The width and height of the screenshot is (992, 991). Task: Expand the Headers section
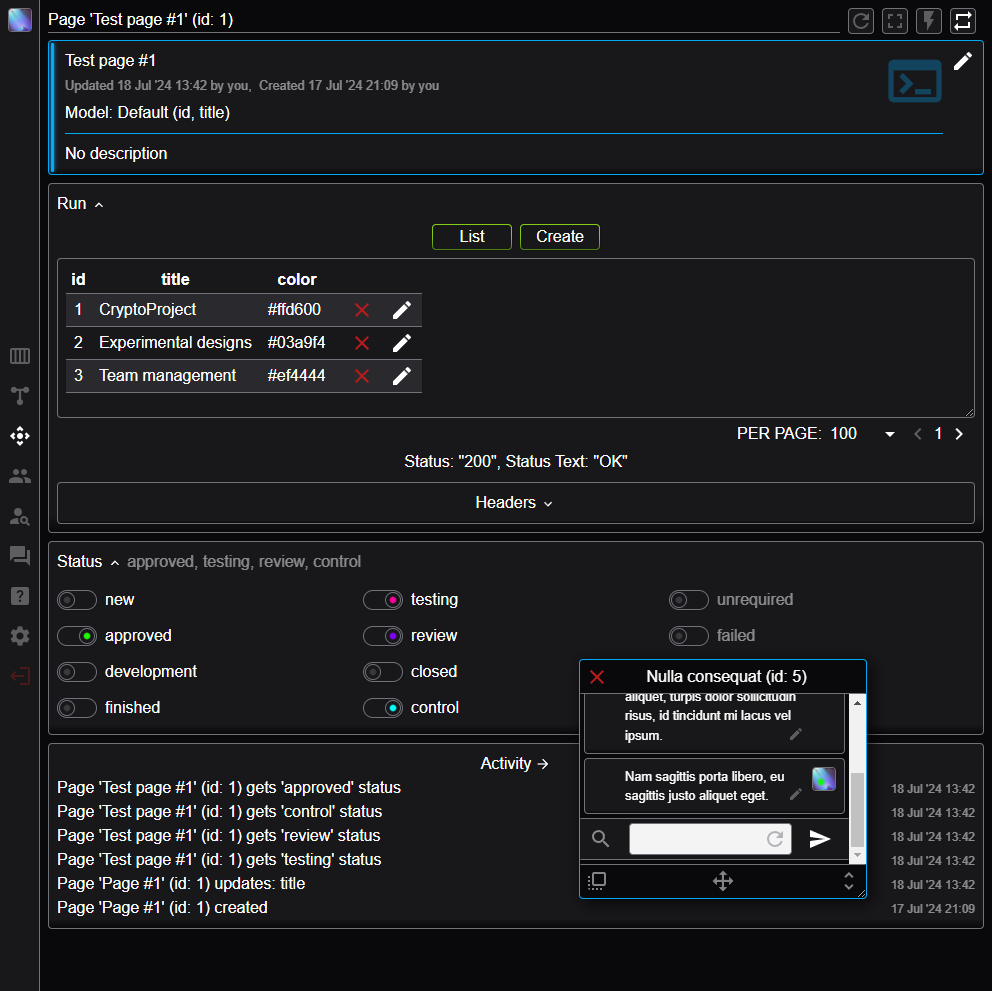coord(515,503)
